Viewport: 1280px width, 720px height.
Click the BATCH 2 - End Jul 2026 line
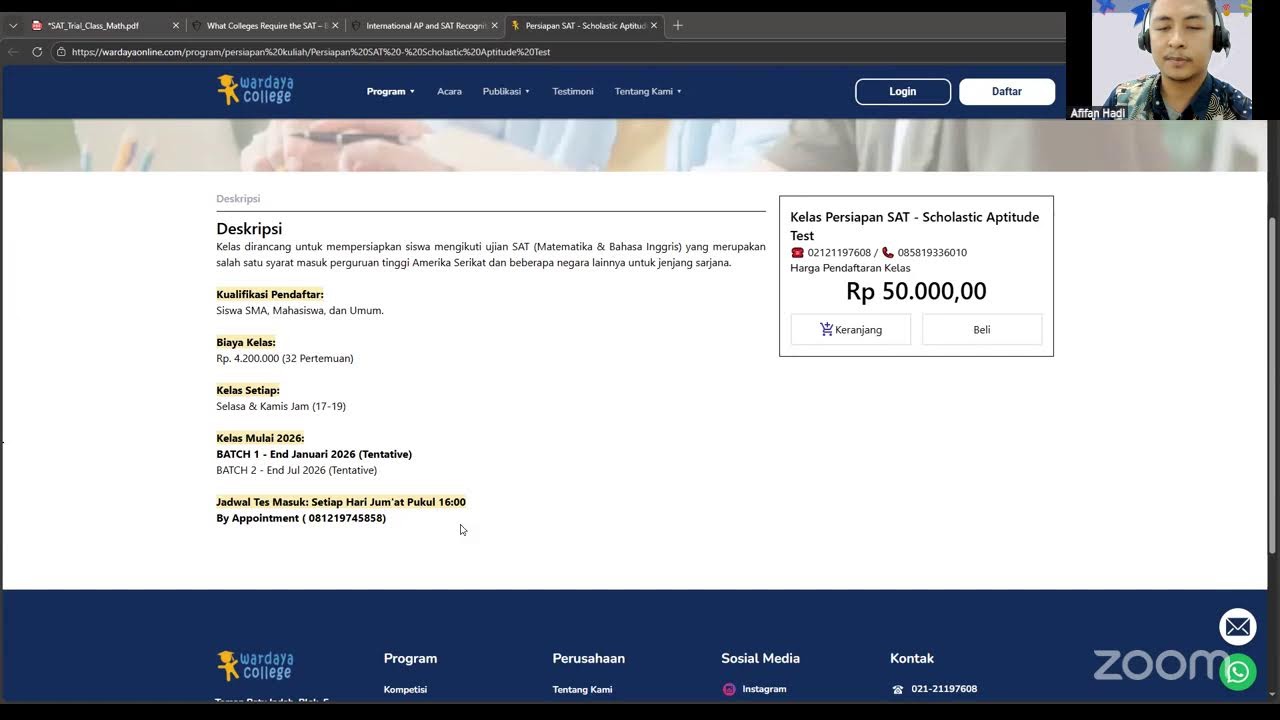click(x=297, y=470)
